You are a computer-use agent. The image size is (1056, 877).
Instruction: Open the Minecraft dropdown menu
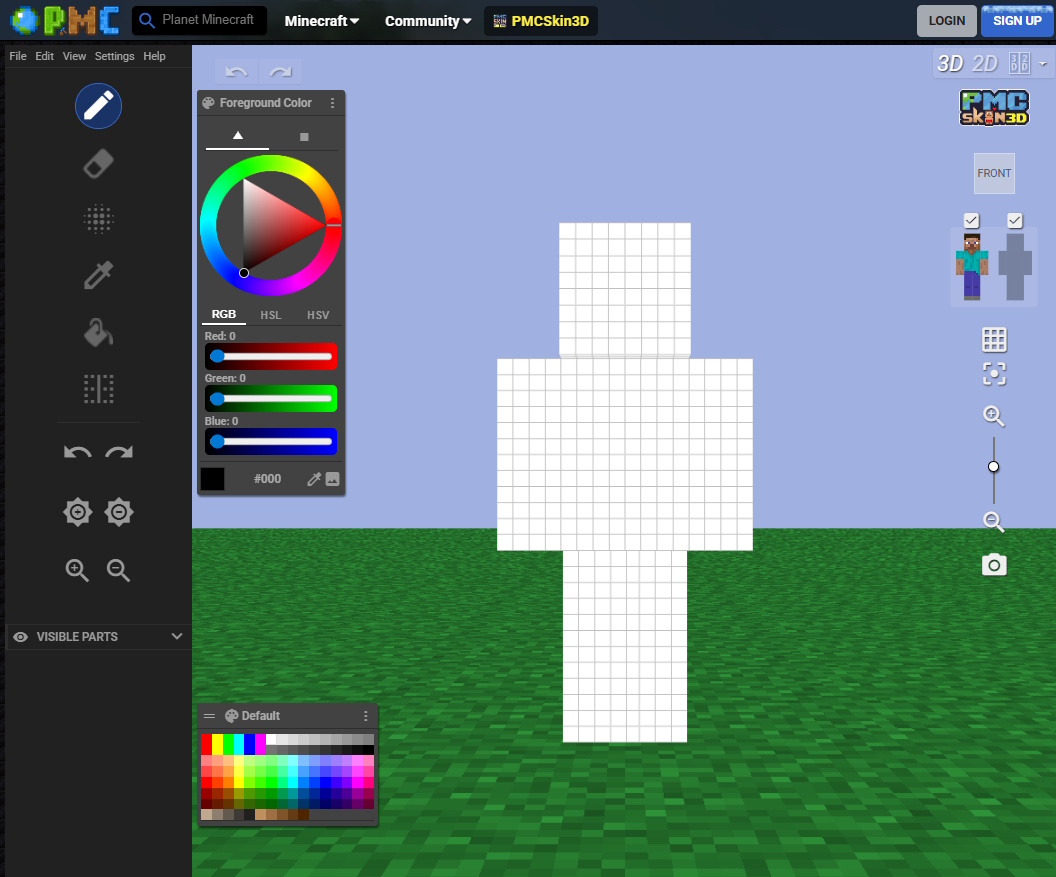click(x=320, y=20)
